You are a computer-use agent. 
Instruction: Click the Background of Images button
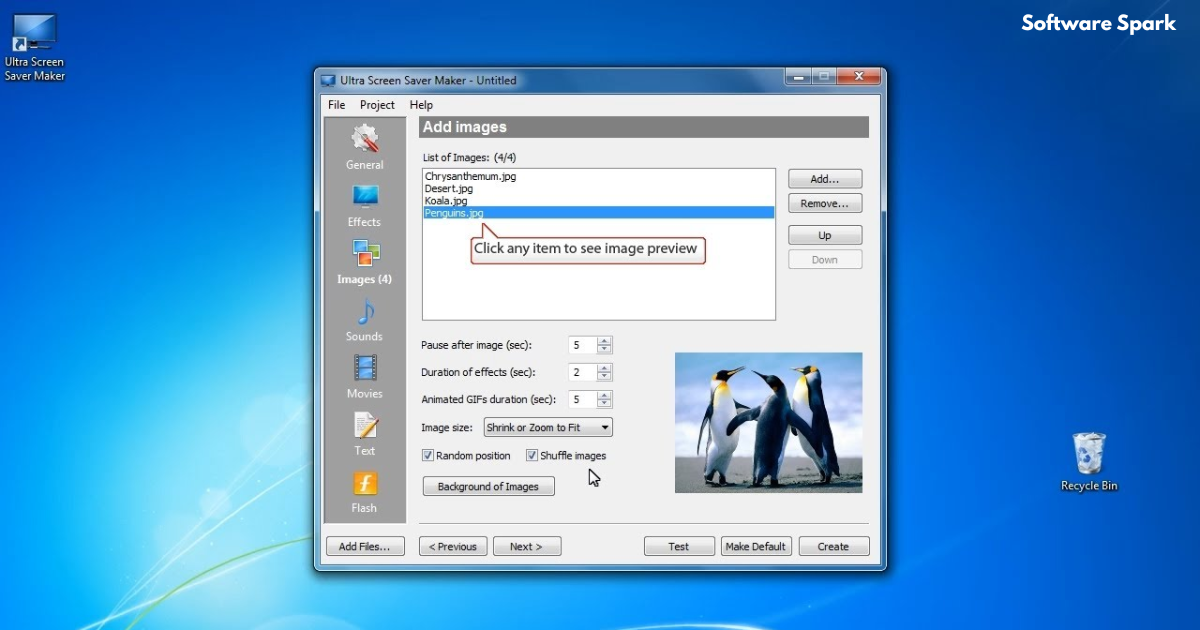click(489, 487)
